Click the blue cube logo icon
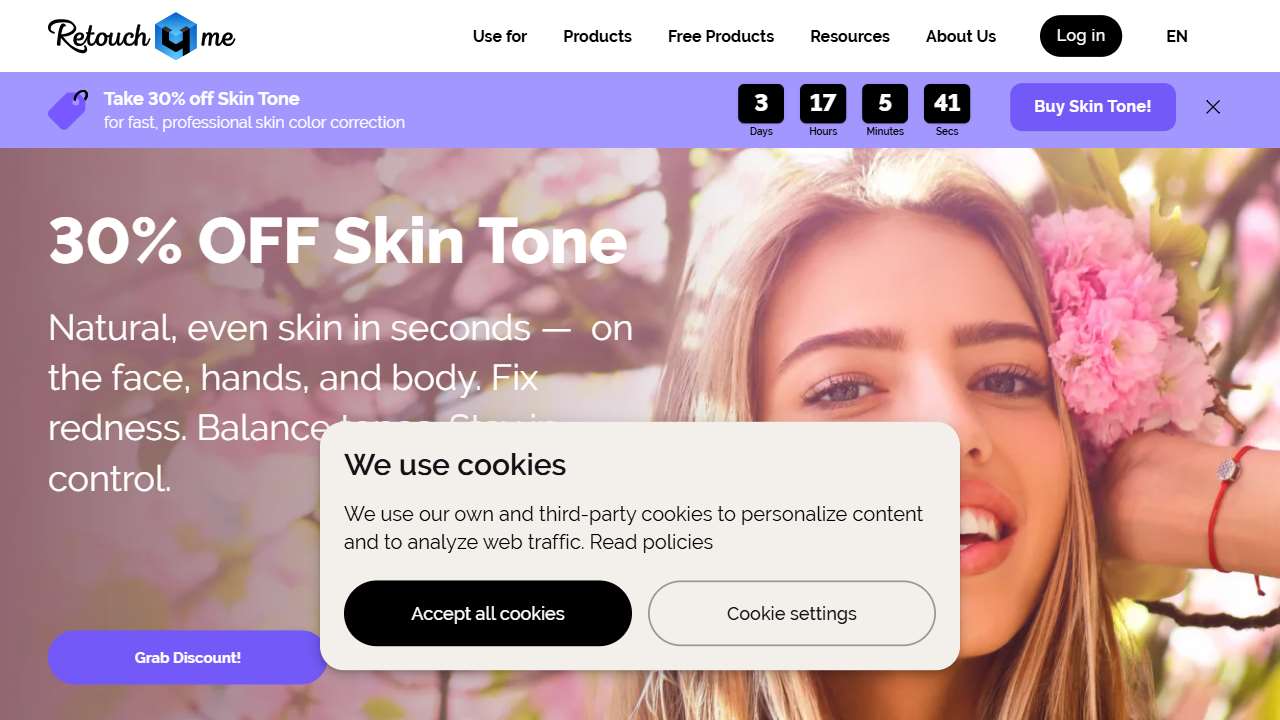The width and height of the screenshot is (1280, 720). pyautogui.click(x=177, y=36)
